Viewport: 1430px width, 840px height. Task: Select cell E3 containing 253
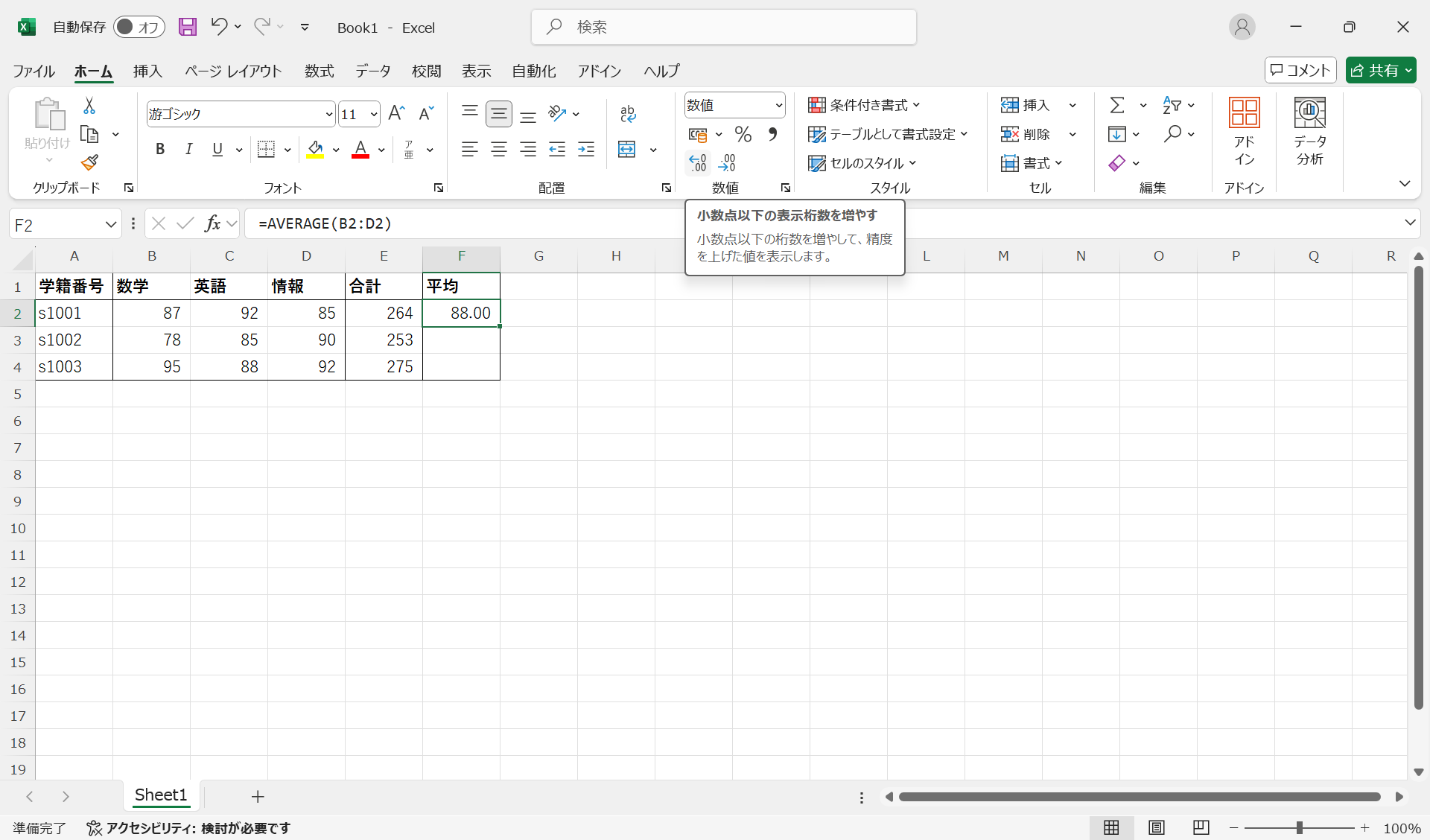pyautogui.click(x=384, y=340)
